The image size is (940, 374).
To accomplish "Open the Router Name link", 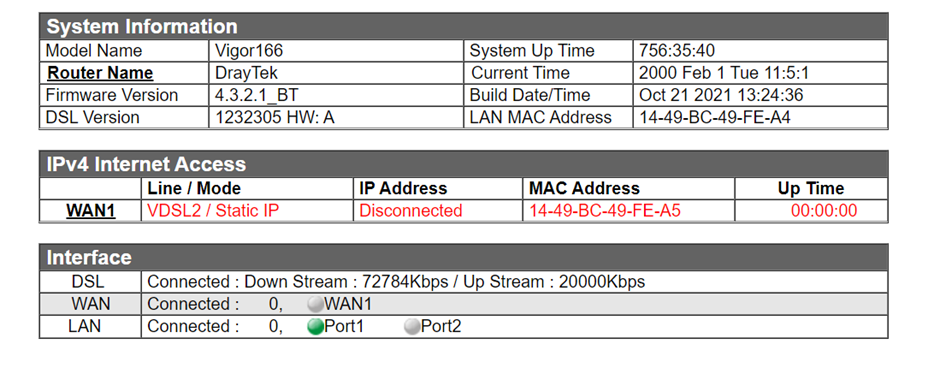I will point(100,73).
